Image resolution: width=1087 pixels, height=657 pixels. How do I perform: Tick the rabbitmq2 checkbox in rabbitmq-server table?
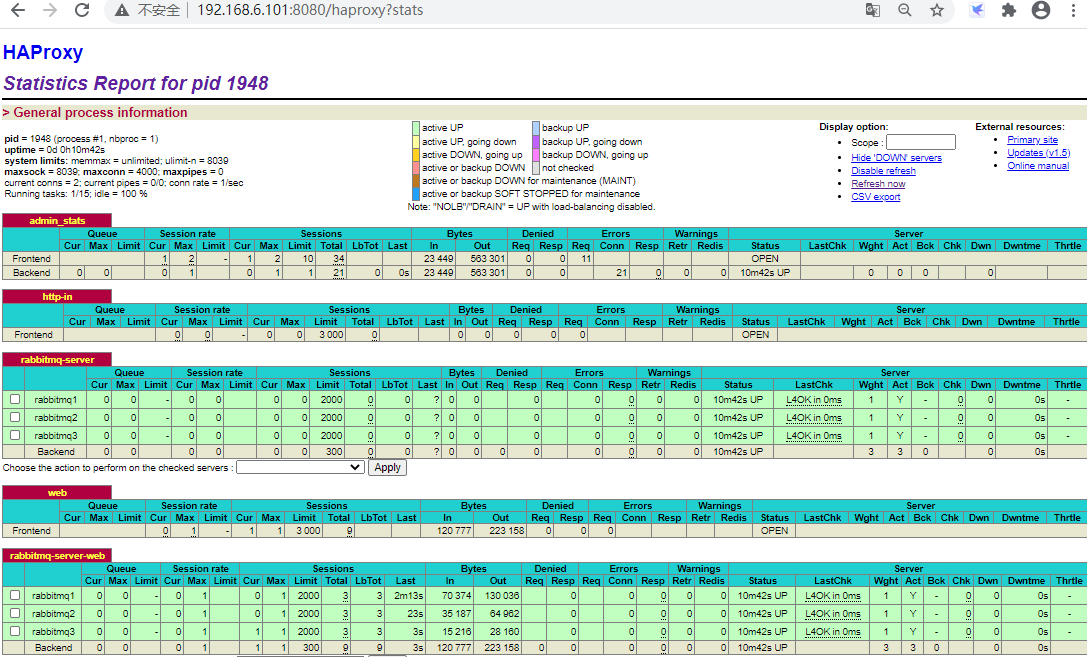(x=15, y=417)
